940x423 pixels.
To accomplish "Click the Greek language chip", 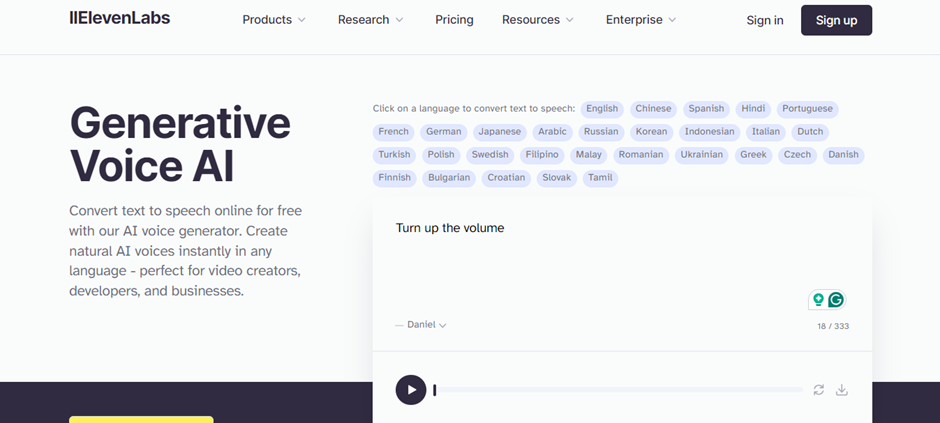I will (753, 155).
